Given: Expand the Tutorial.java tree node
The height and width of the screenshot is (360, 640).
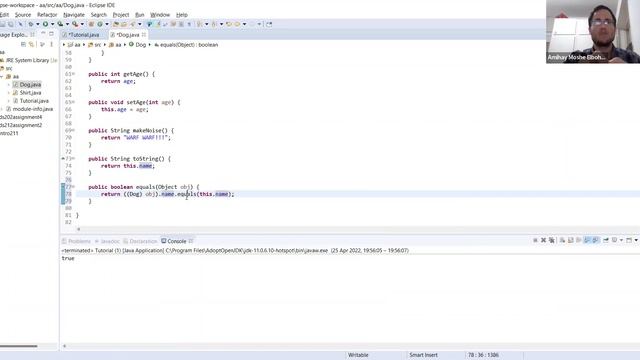Looking at the screenshot, I should (9, 101).
